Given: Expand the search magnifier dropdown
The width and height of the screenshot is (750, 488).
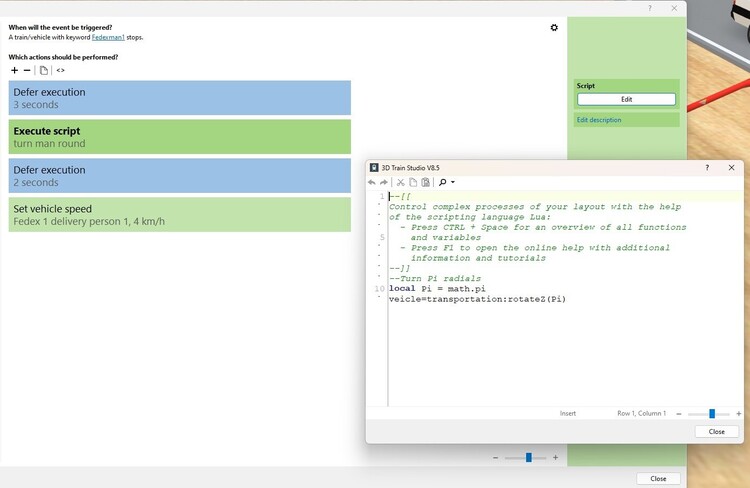Looking at the screenshot, I should [446, 183].
